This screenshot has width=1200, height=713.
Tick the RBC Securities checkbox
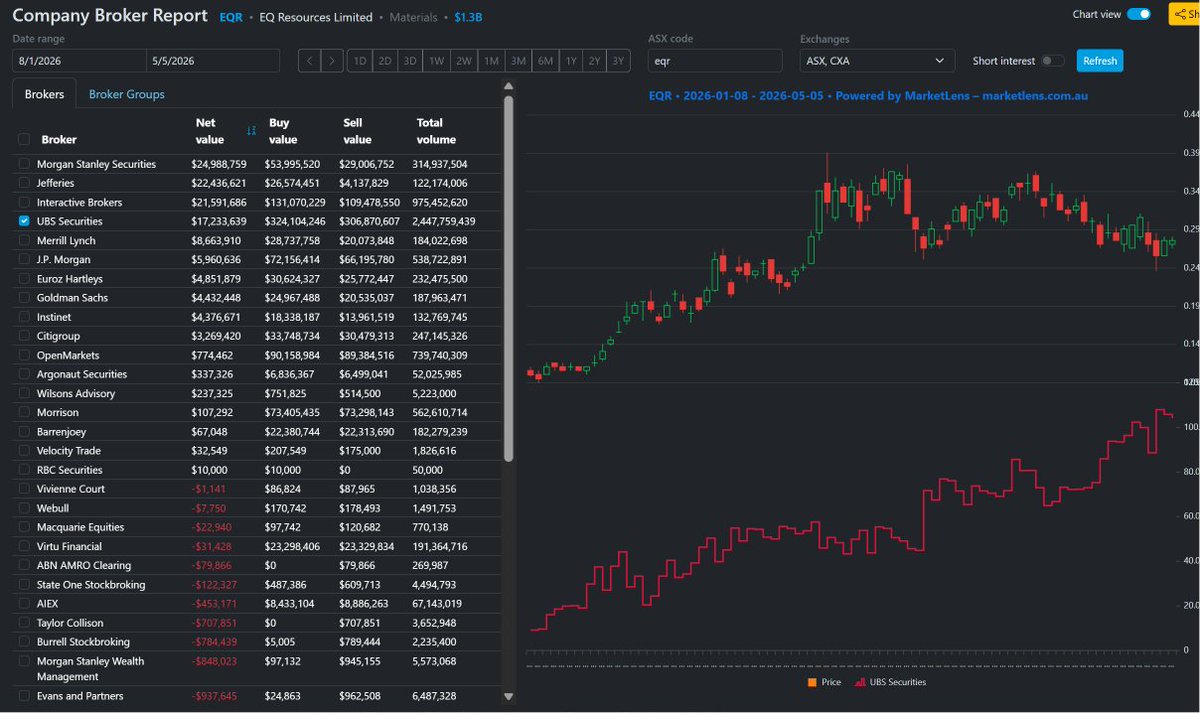[x=24, y=469]
